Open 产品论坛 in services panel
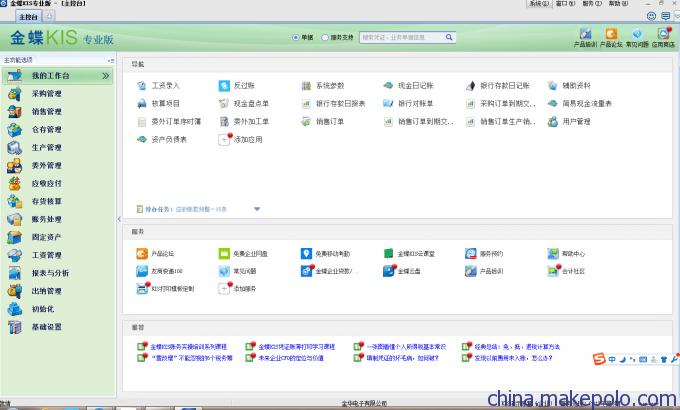This screenshot has height=410, width=680. click(x=155, y=253)
